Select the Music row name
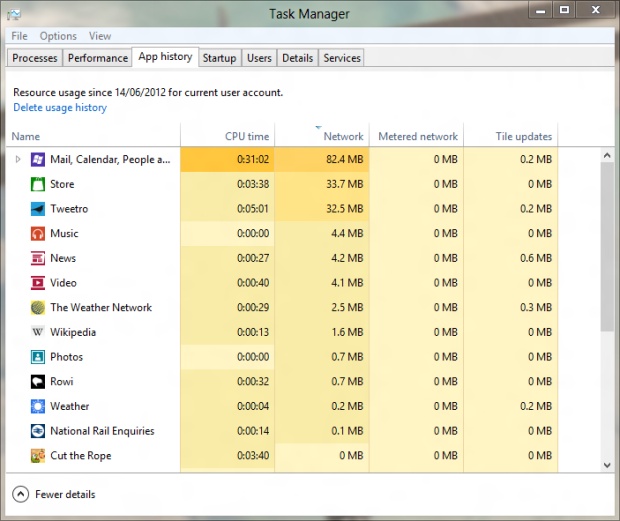This screenshot has width=620, height=521. pos(64,234)
